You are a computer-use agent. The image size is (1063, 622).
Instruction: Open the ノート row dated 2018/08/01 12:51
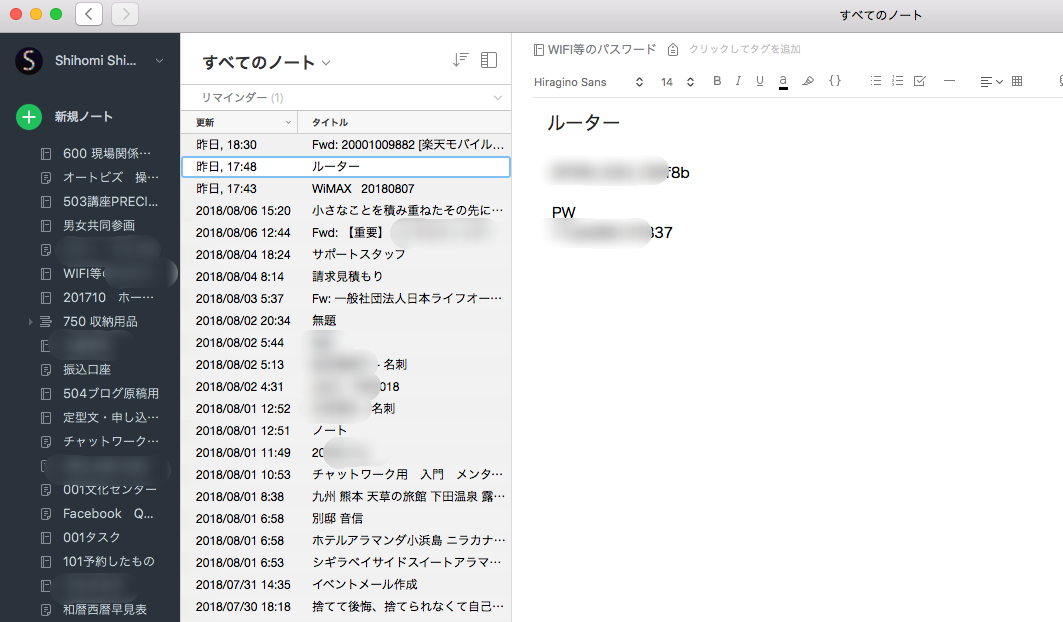point(346,431)
